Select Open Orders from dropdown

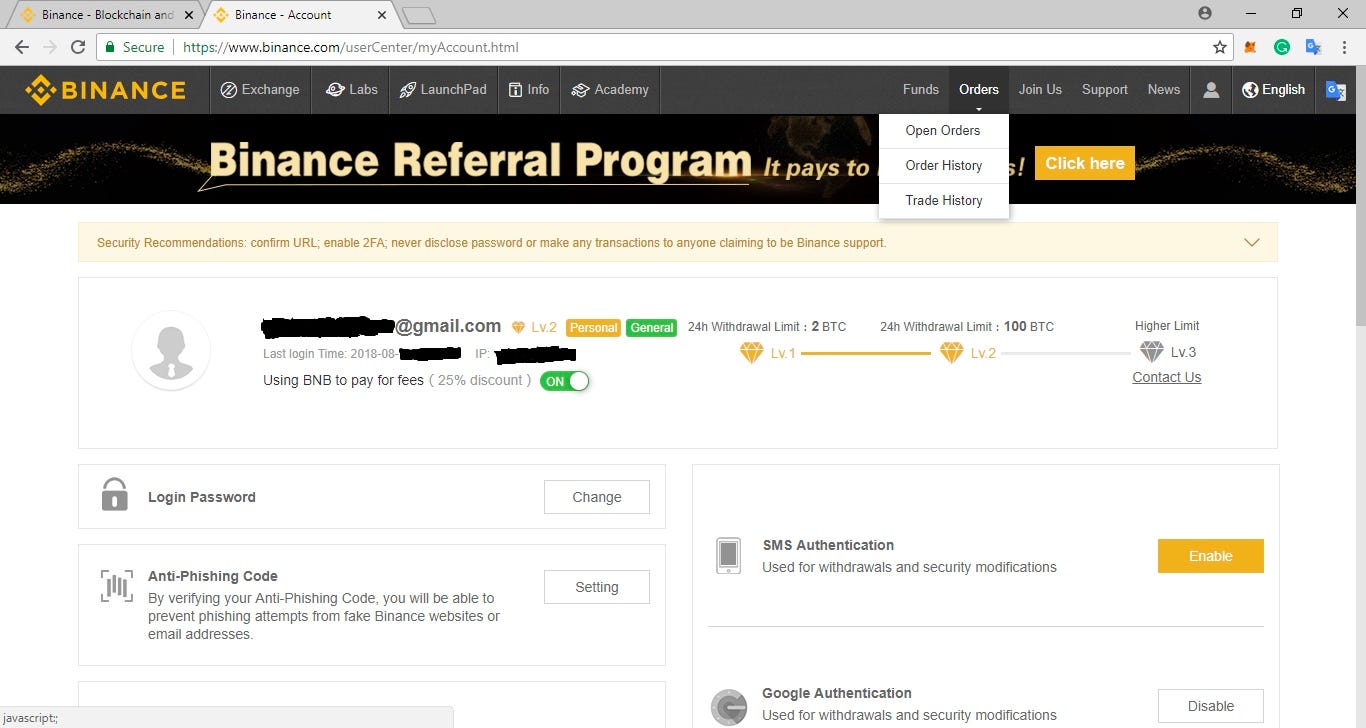943,130
